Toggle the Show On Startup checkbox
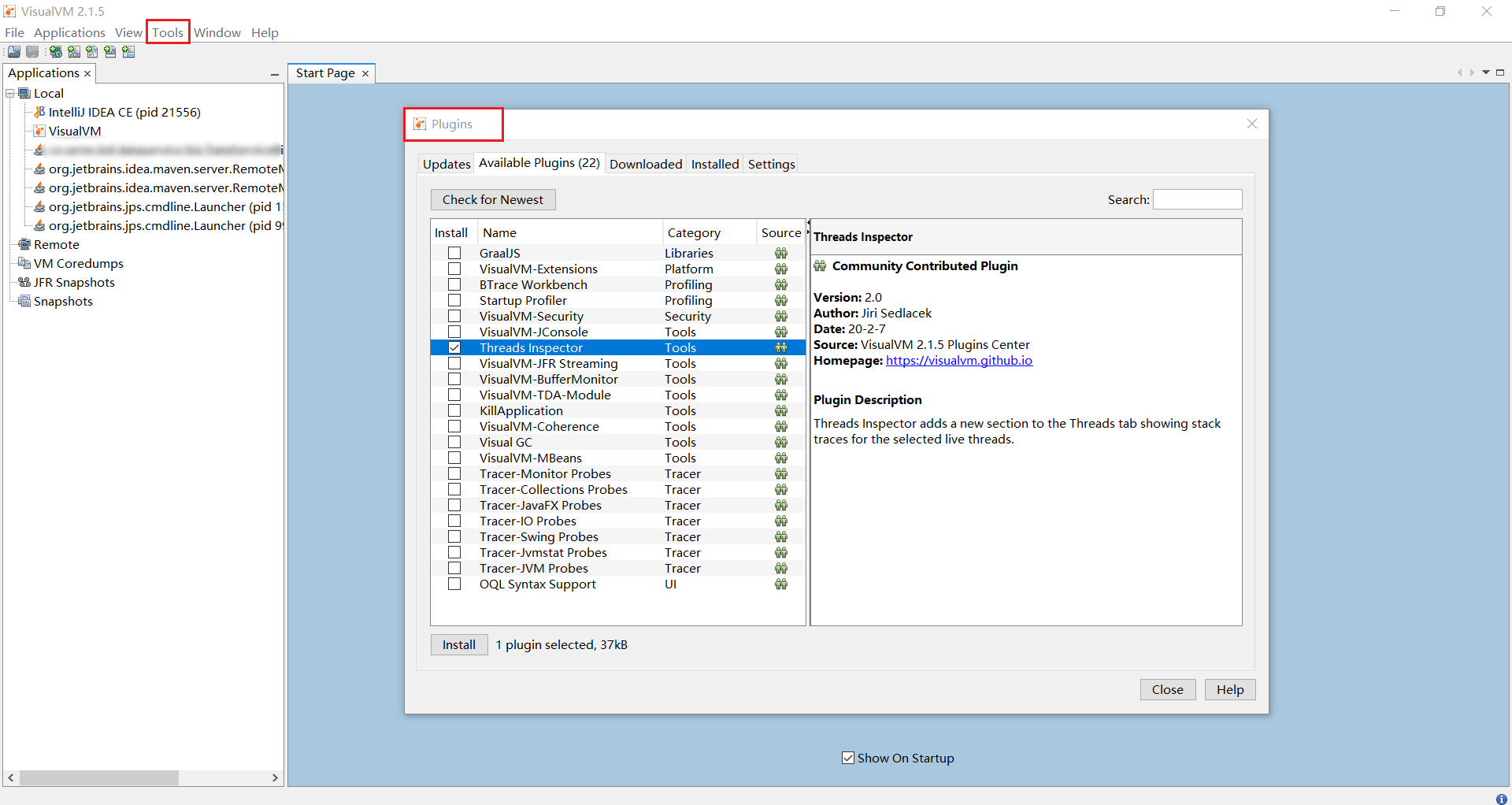Viewport: 1512px width, 805px height. 848,758
